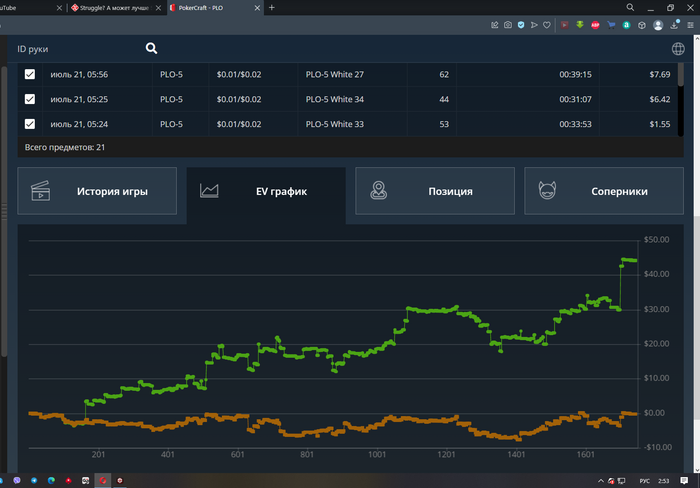This screenshot has width=700, height=488.
Task: Click the browser snapshot camera icon
Action: pos(508,24)
